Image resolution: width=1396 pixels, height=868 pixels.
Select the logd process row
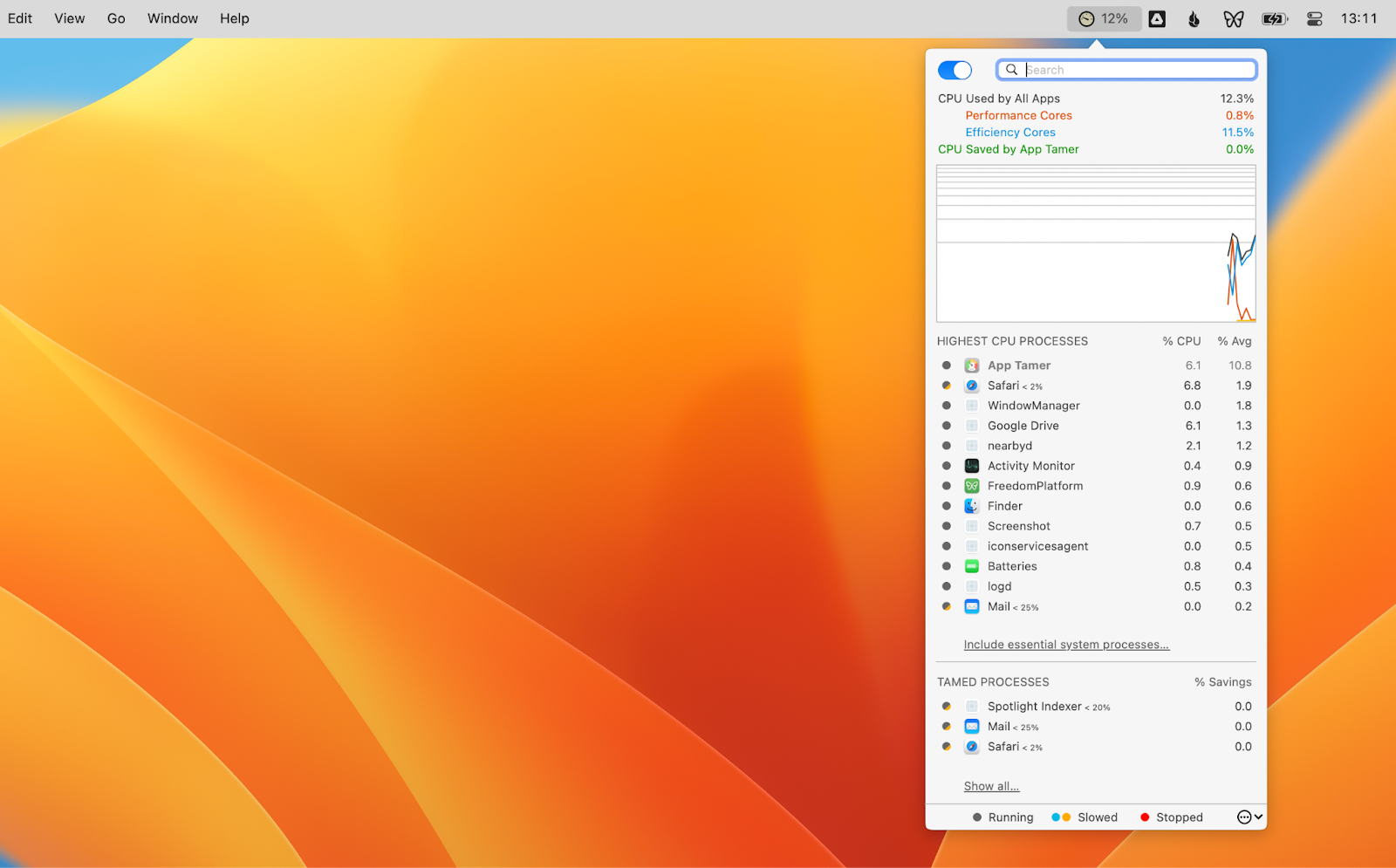(x=1096, y=586)
